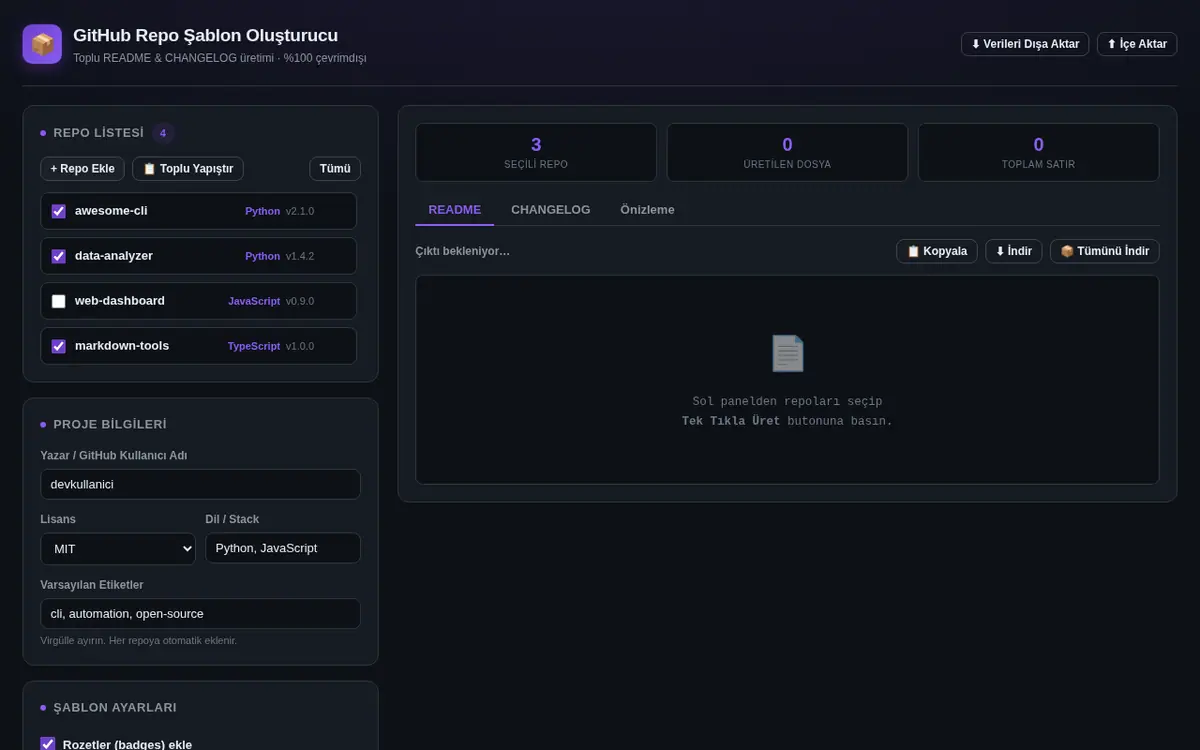Image resolution: width=1200 pixels, height=750 pixels.
Task: Click the JavaScript language tag
Action: click(x=254, y=301)
